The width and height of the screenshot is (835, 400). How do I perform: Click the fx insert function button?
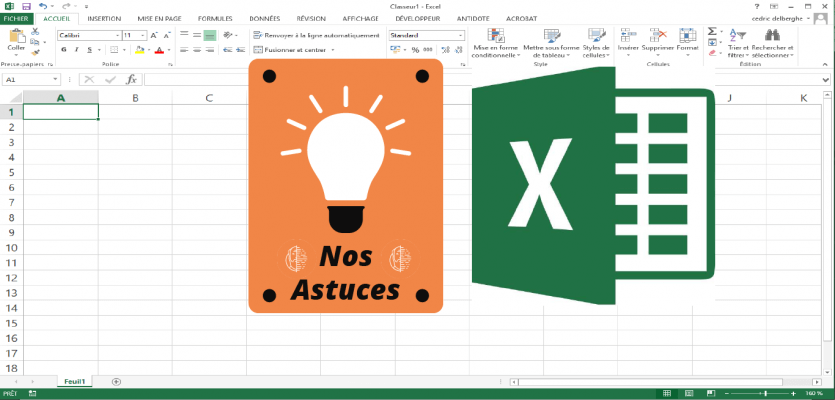(x=131, y=80)
